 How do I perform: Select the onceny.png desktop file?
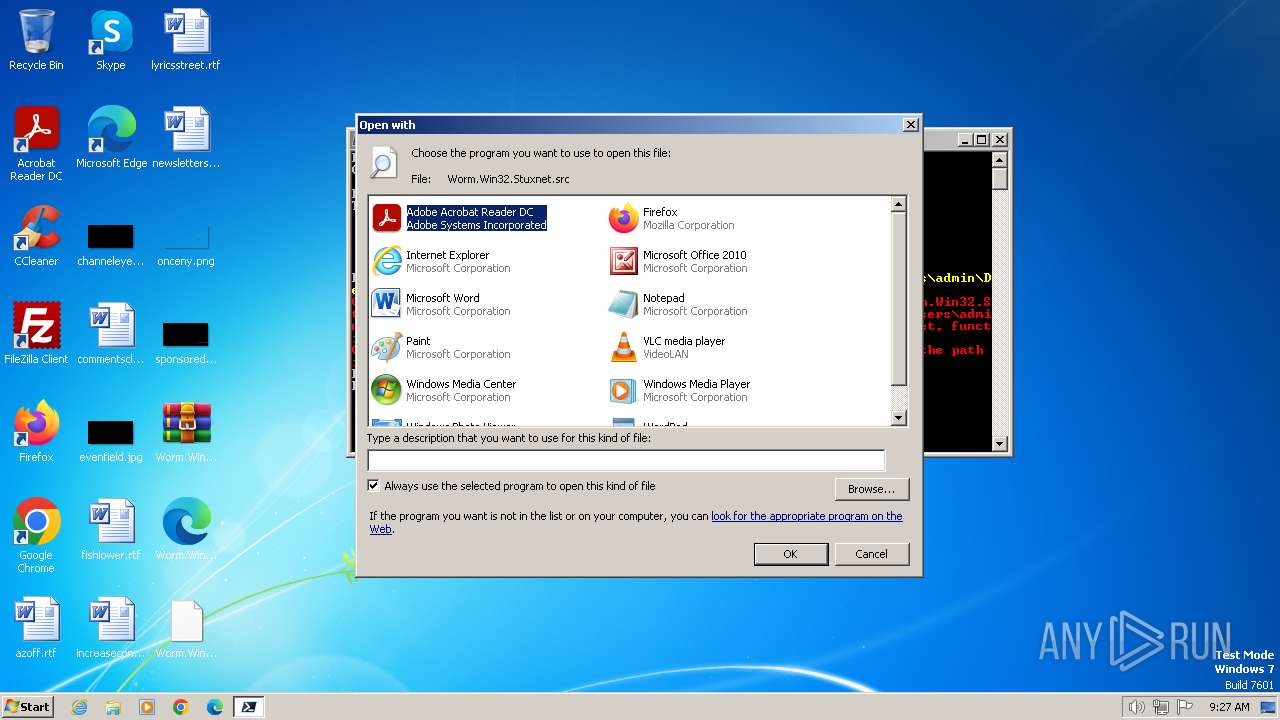click(x=186, y=246)
